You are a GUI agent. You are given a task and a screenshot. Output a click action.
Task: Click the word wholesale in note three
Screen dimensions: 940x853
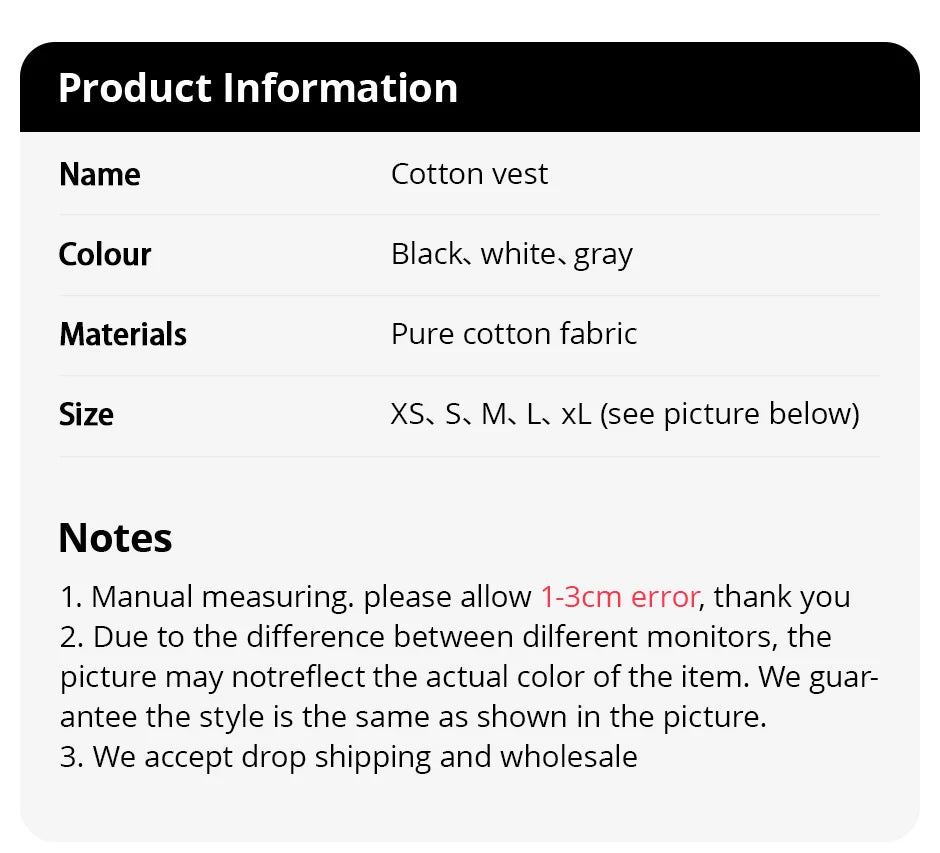point(568,757)
